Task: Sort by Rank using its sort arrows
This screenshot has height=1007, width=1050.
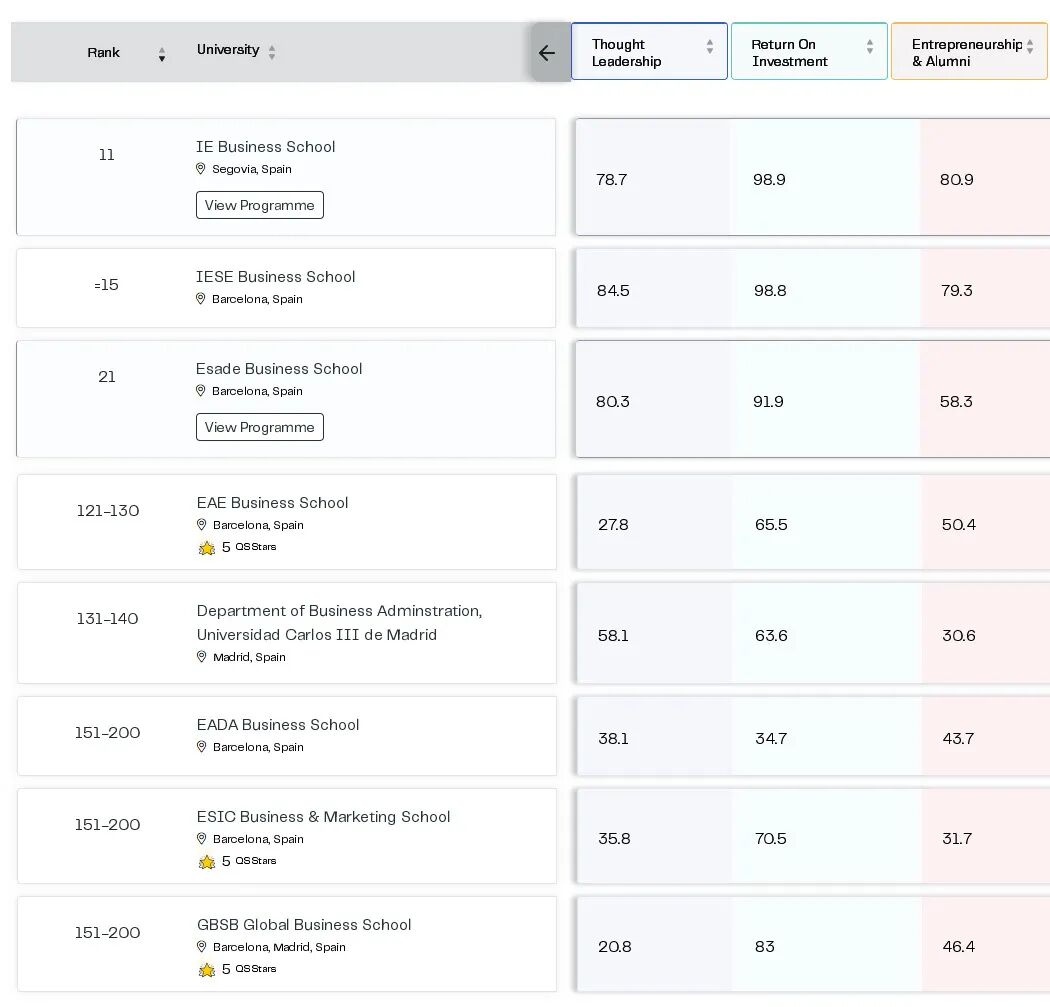Action: pos(161,54)
